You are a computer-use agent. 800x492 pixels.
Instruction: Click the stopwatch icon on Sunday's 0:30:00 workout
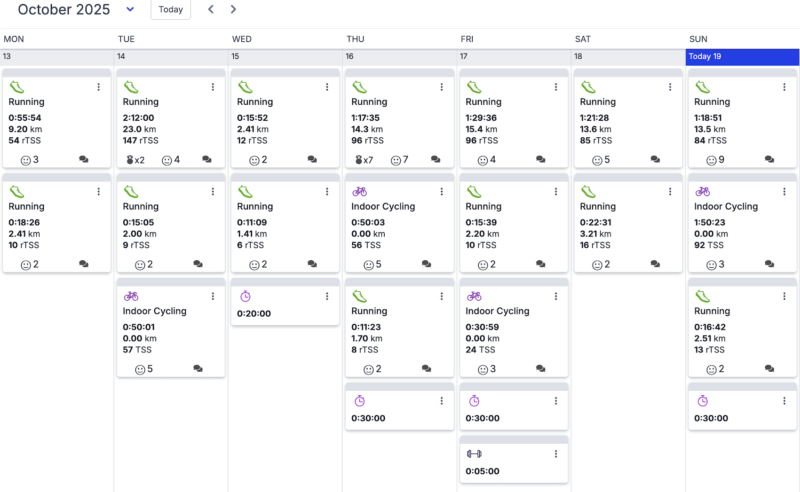(702, 401)
